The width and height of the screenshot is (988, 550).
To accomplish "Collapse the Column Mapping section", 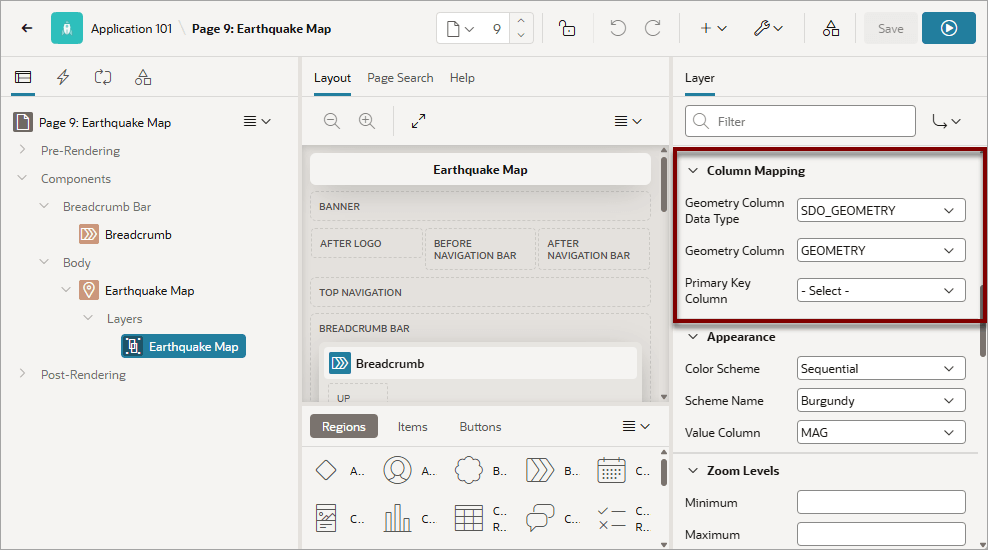I will click(x=693, y=170).
